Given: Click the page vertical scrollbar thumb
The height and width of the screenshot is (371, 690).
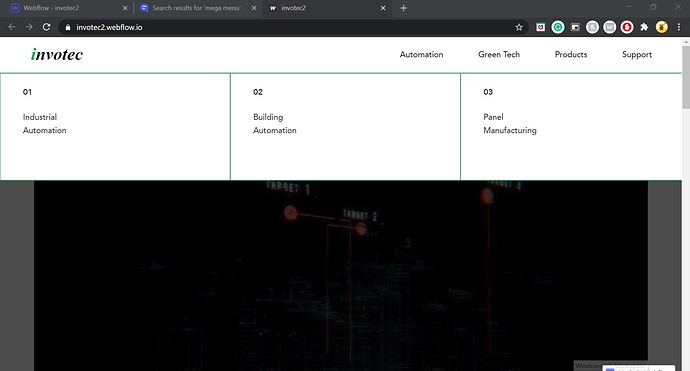Looking at the screenshot, I should pos(686,77).
